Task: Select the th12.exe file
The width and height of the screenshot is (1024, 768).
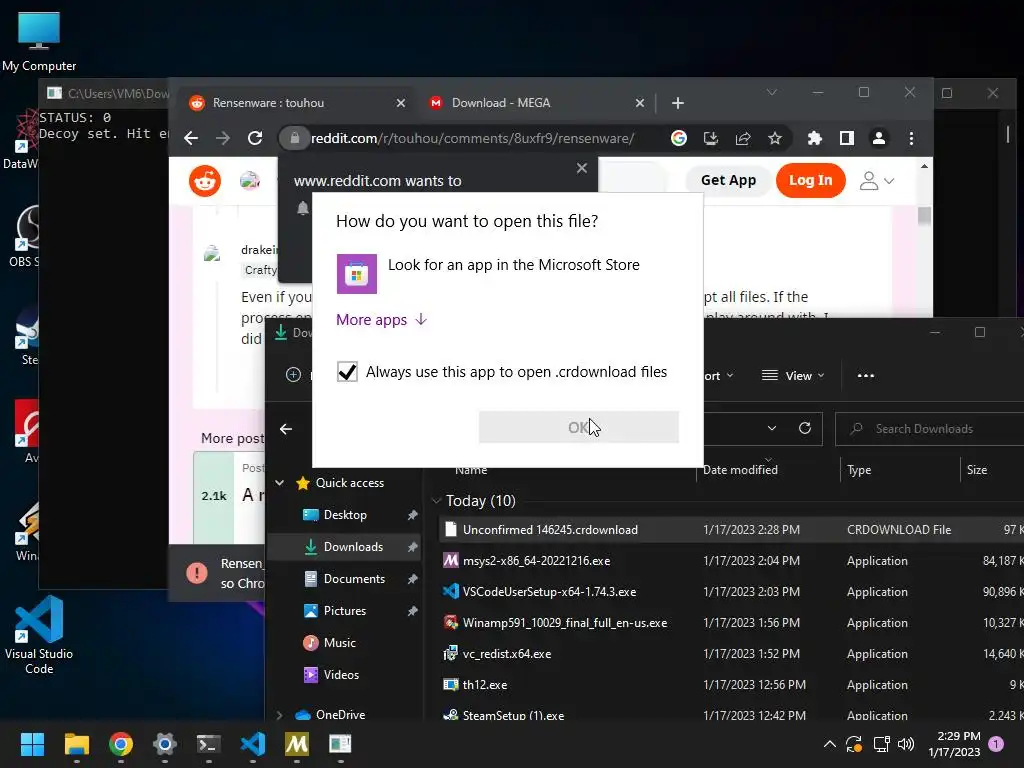Action: 731,684
